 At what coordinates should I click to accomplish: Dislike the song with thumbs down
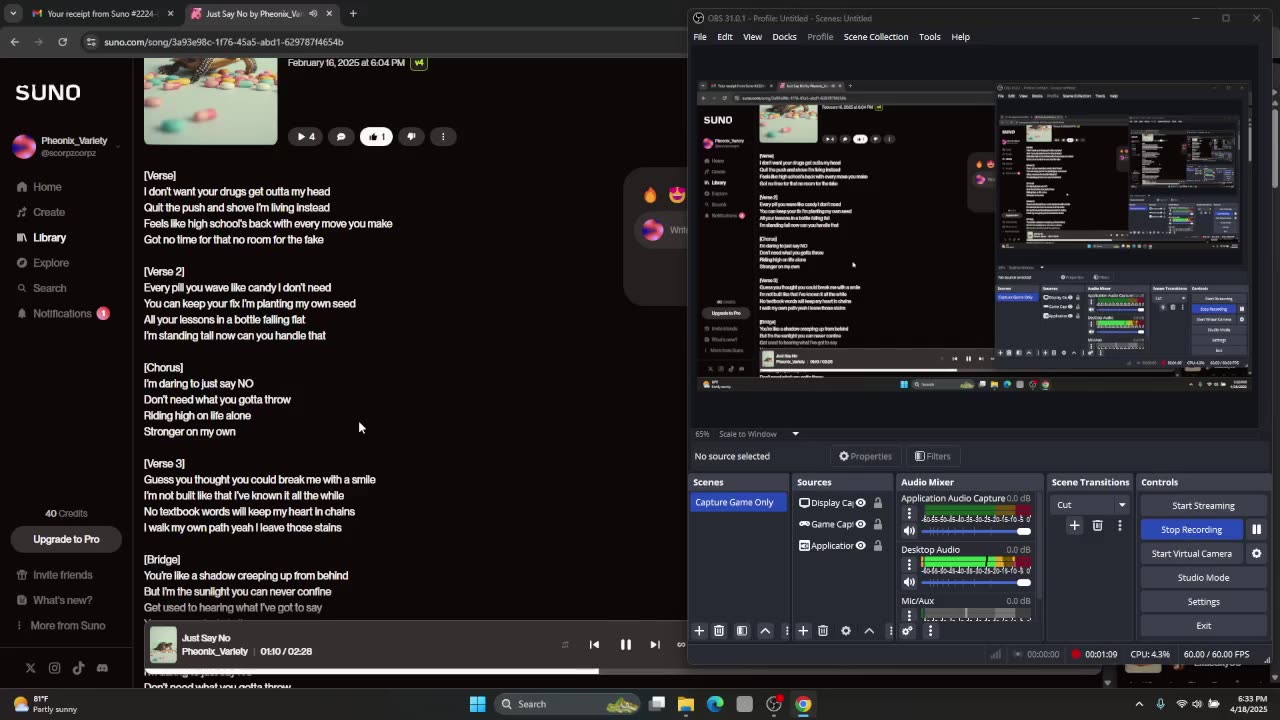(411, 137)
